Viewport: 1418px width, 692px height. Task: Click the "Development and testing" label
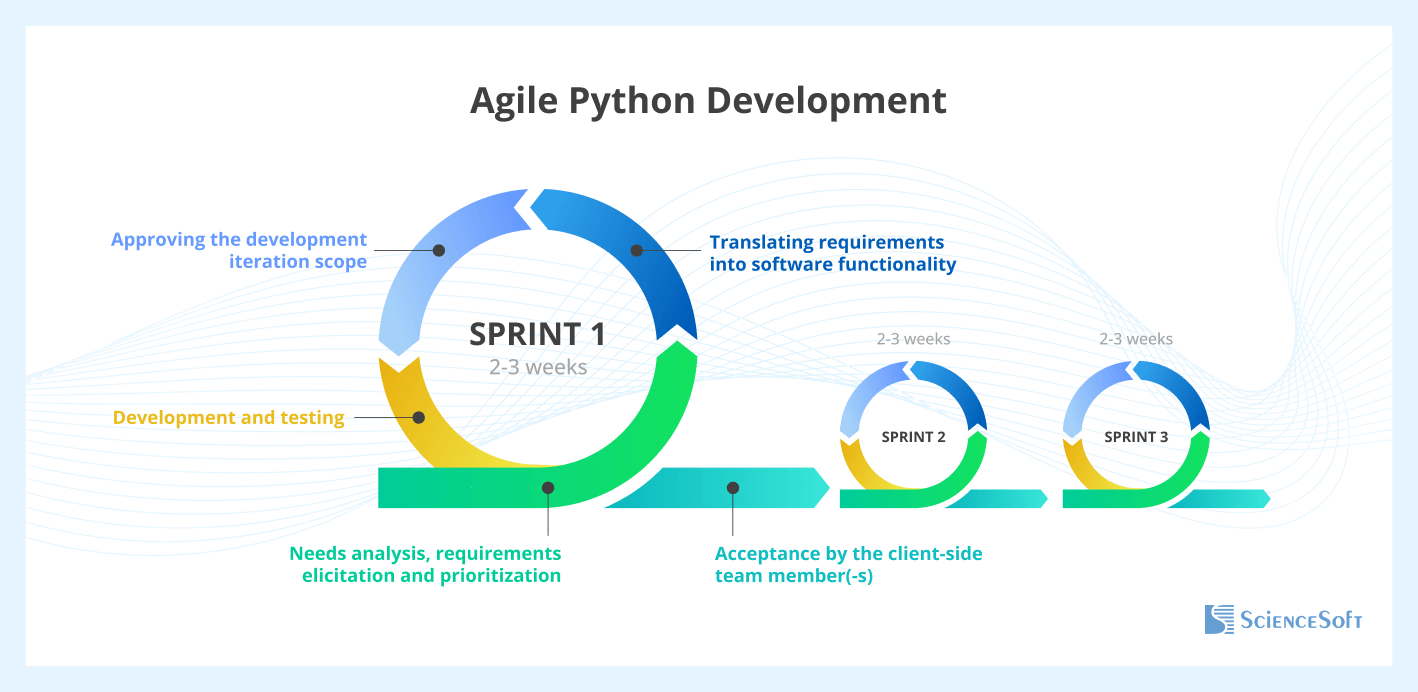pyautogui.click(x=228, y=418)
